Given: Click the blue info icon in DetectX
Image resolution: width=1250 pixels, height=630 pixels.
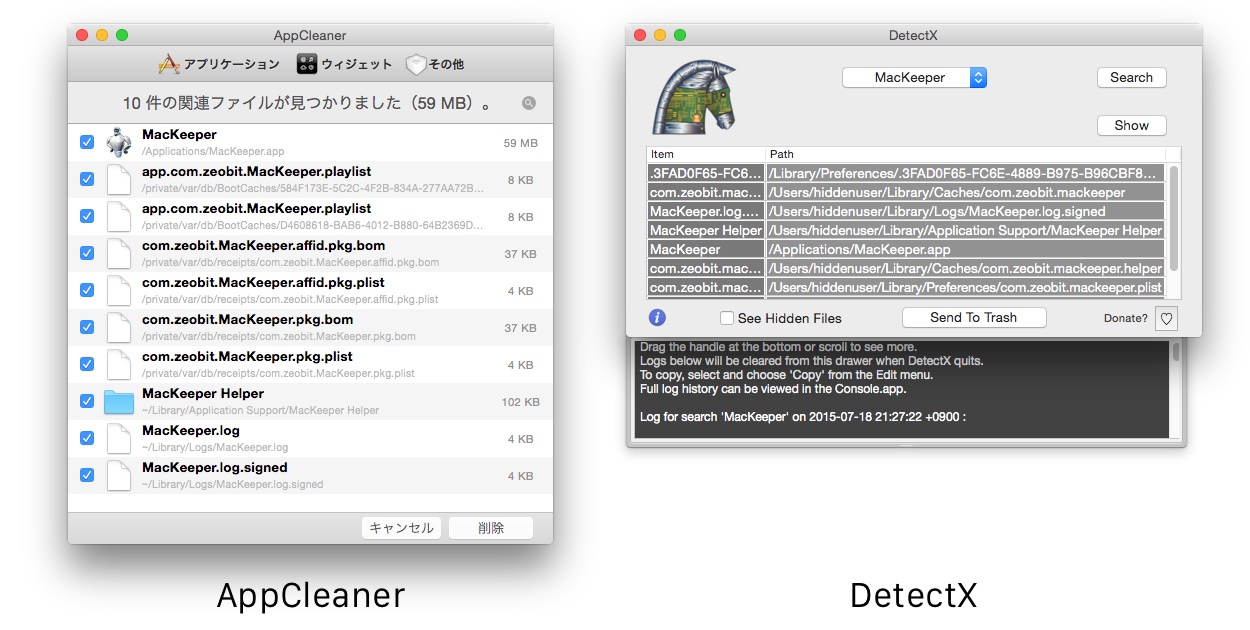Looking at the screenshot, I should 657,317.
